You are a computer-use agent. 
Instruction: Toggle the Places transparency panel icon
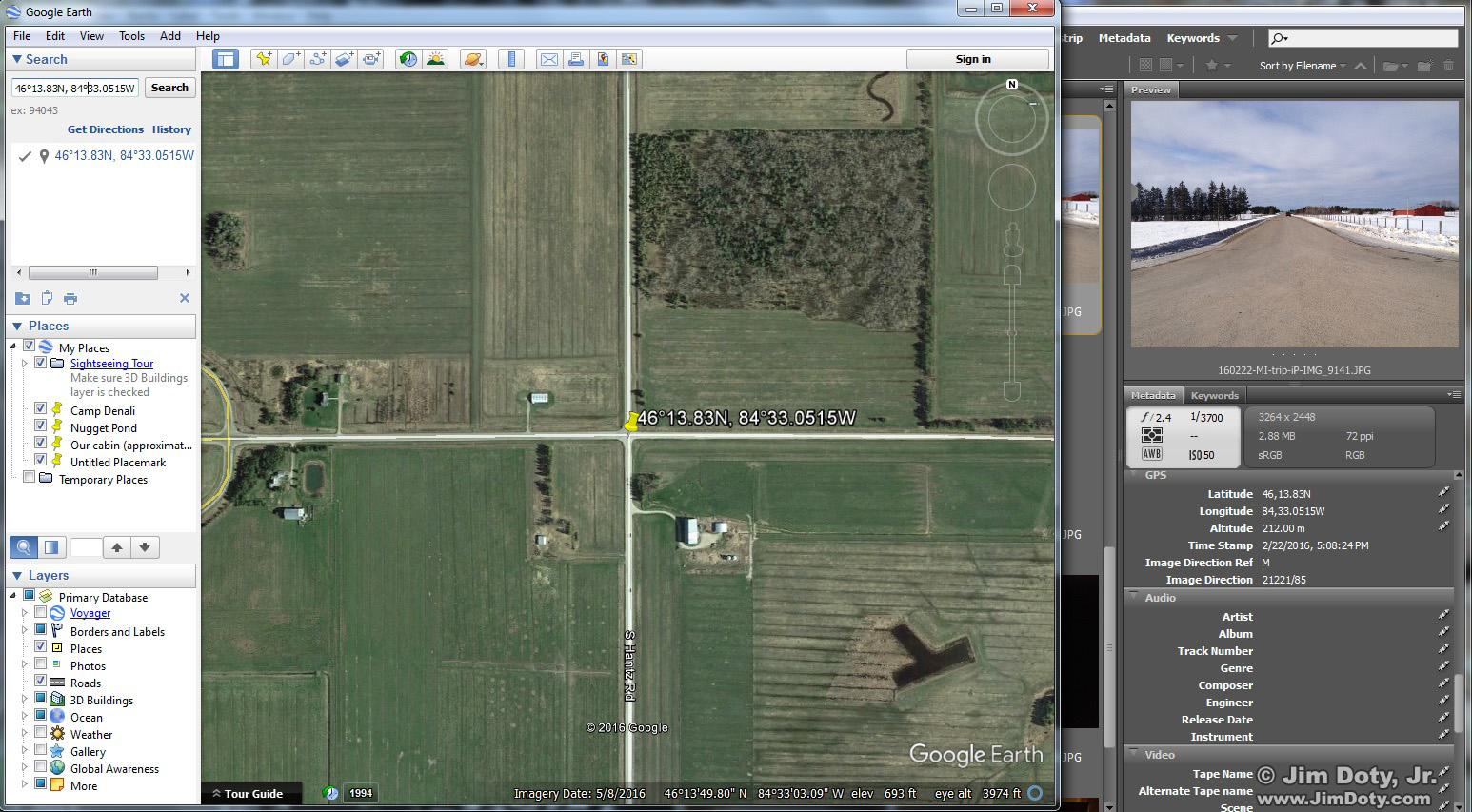[51, 547]
